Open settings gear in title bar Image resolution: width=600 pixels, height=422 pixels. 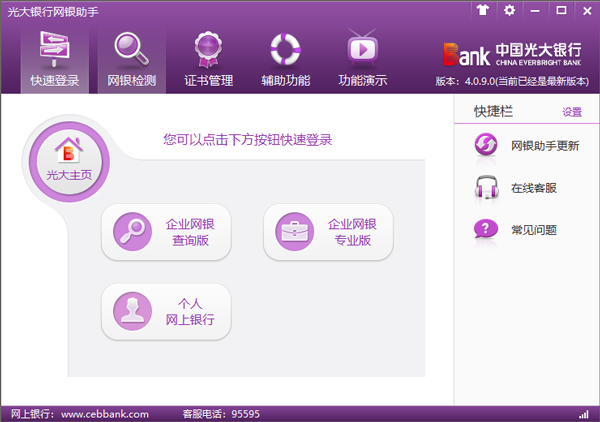pos(509,10)
